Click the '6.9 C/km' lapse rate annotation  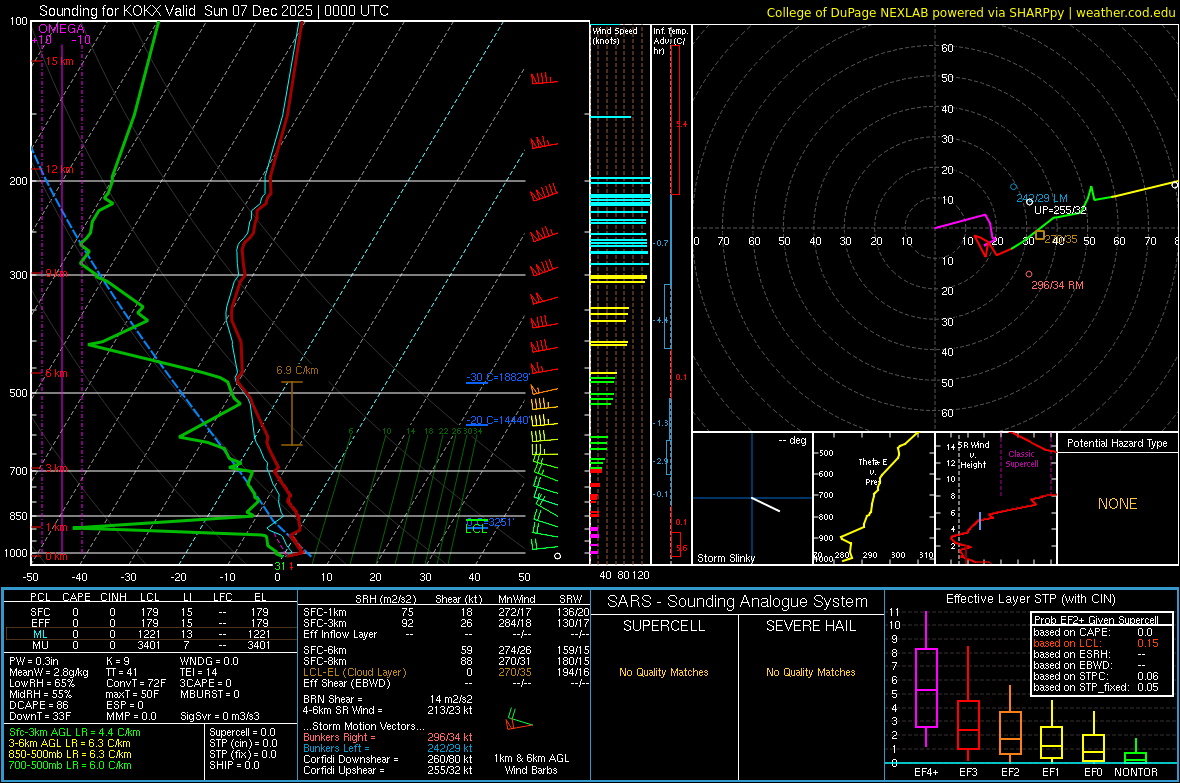point(297,370)
